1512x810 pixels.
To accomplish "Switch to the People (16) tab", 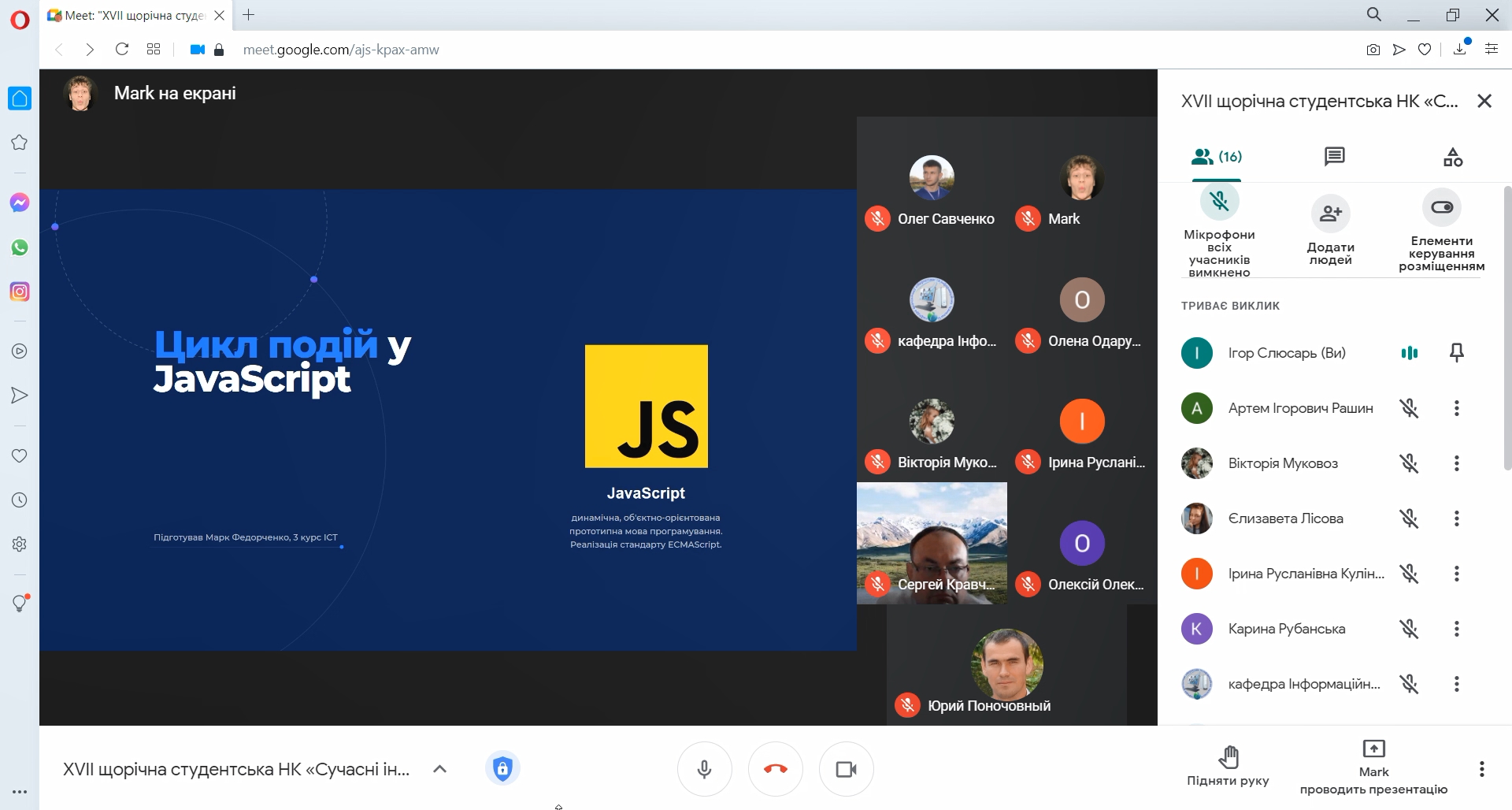I will (x=1217, y=157).
